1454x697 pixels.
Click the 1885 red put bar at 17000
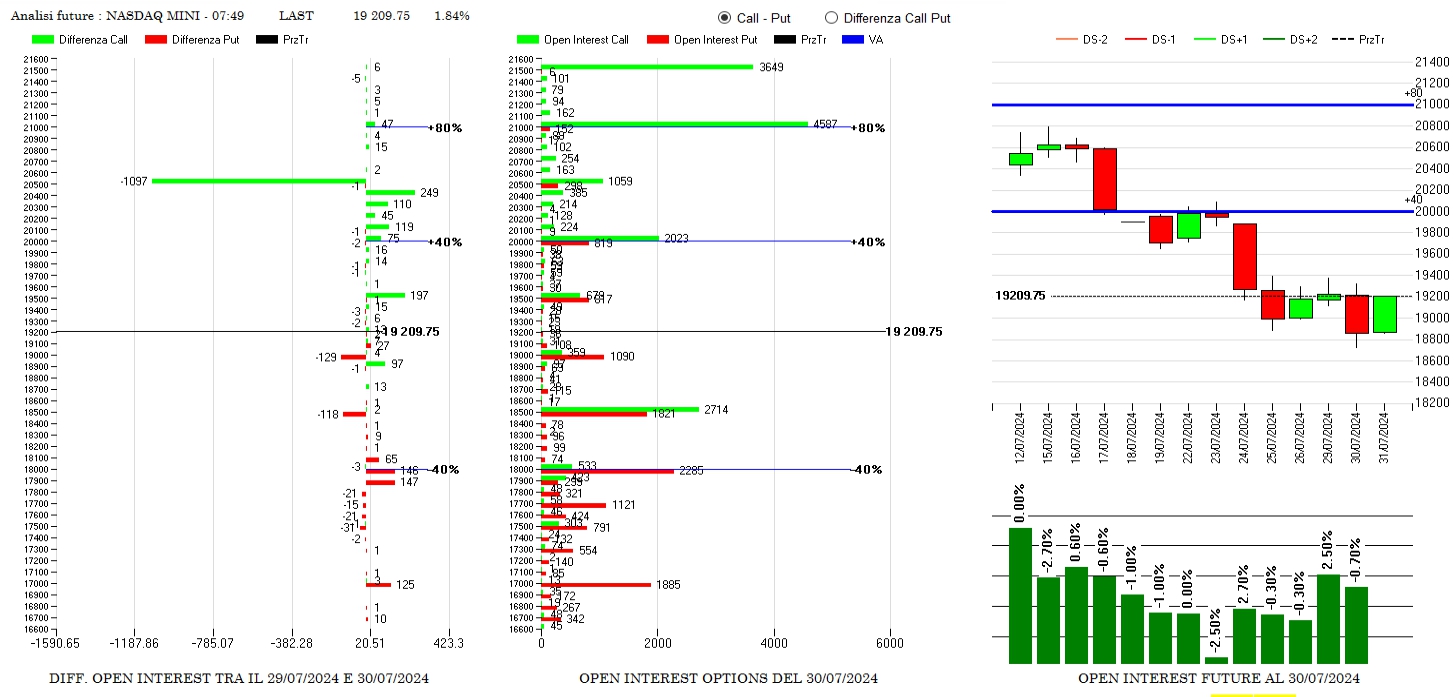click(596, 585)
